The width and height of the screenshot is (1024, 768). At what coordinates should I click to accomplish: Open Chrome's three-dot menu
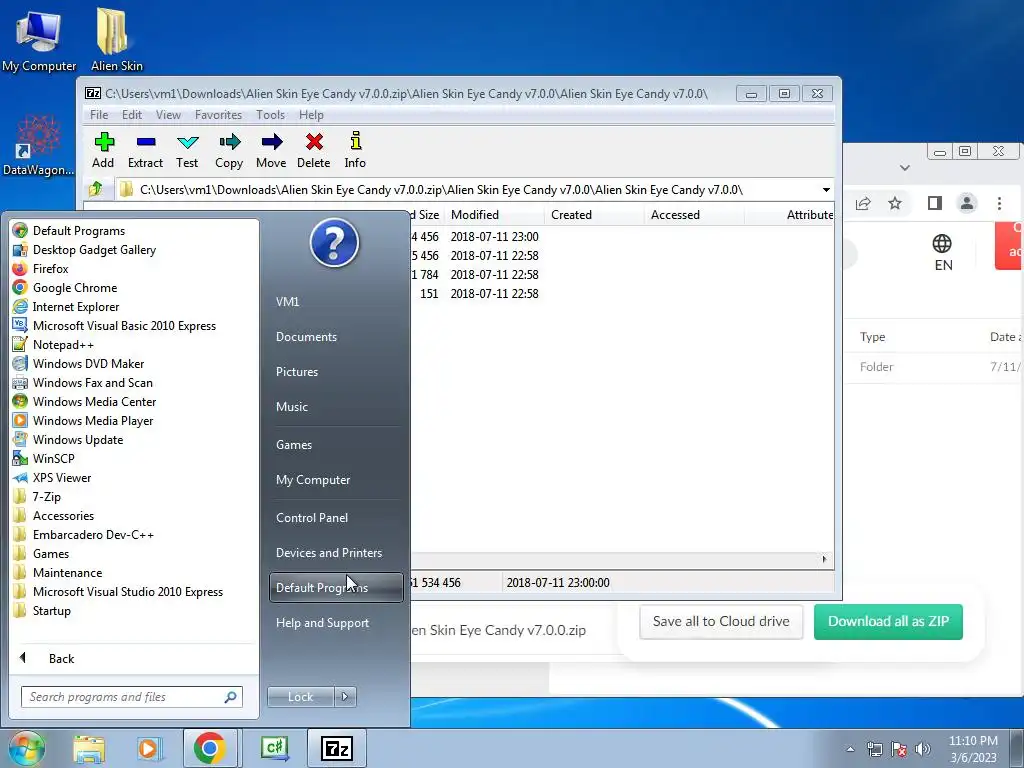coord(999,203)
